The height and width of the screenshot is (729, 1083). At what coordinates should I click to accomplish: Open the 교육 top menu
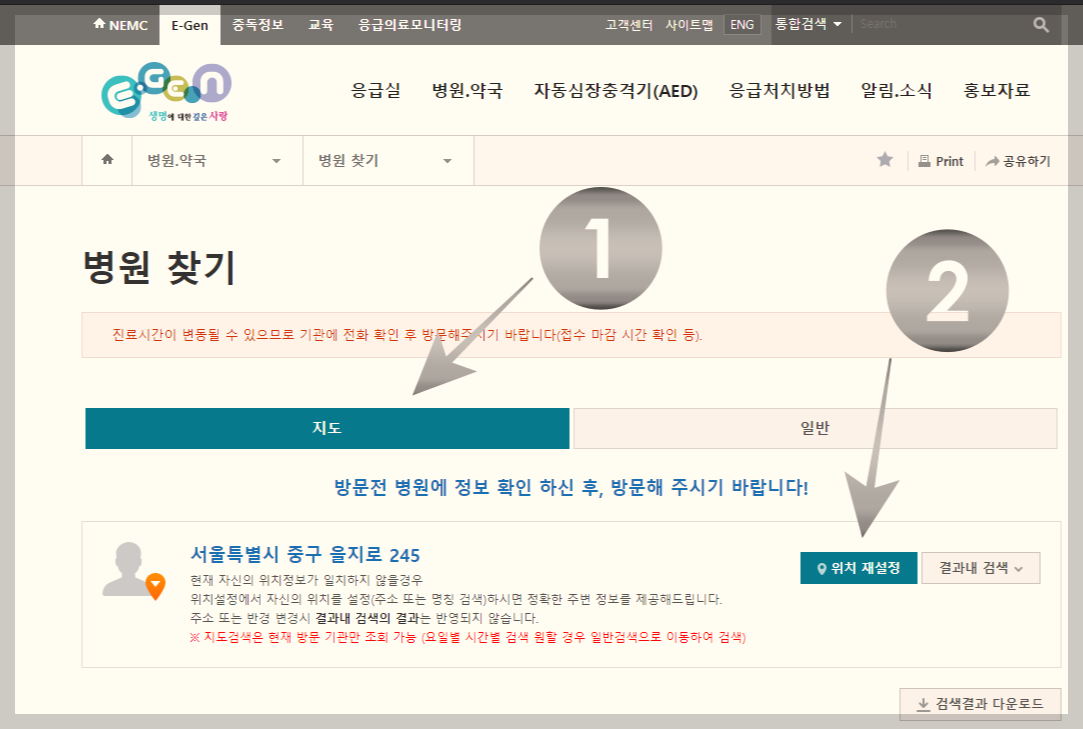click(320, 25)
